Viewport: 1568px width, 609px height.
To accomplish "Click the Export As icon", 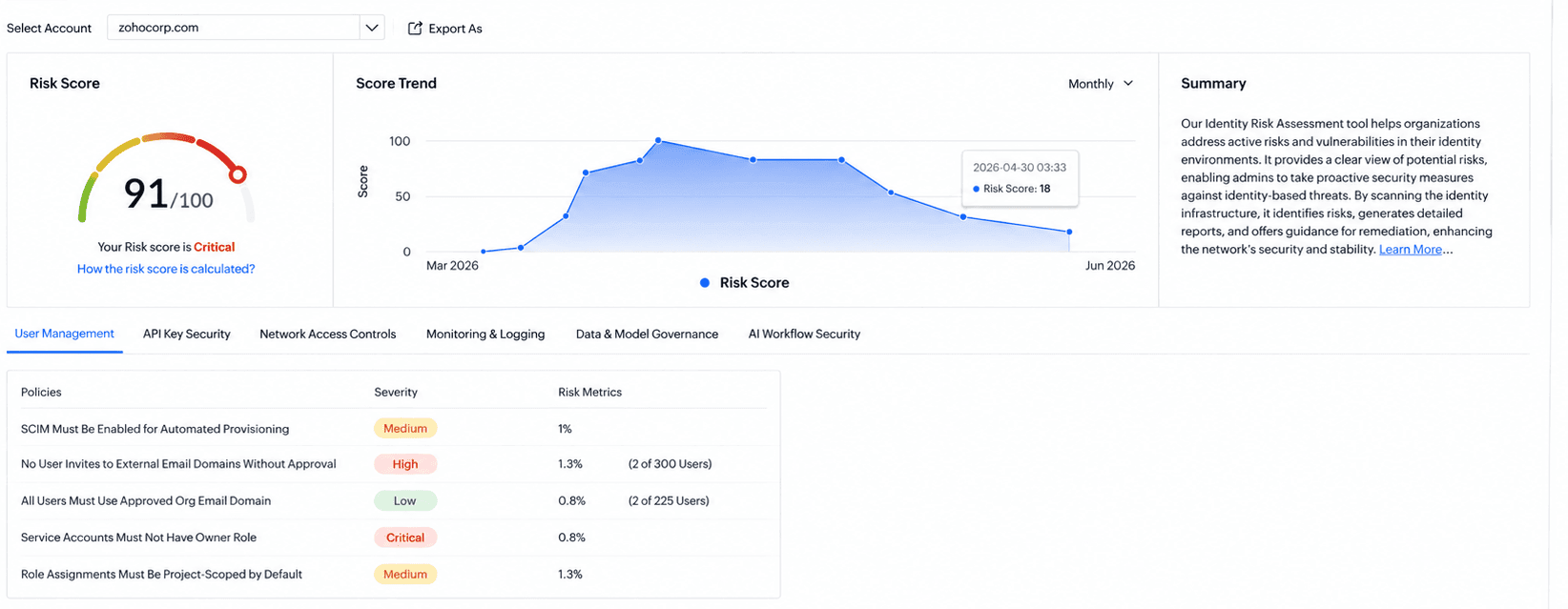I will (415, 29).
